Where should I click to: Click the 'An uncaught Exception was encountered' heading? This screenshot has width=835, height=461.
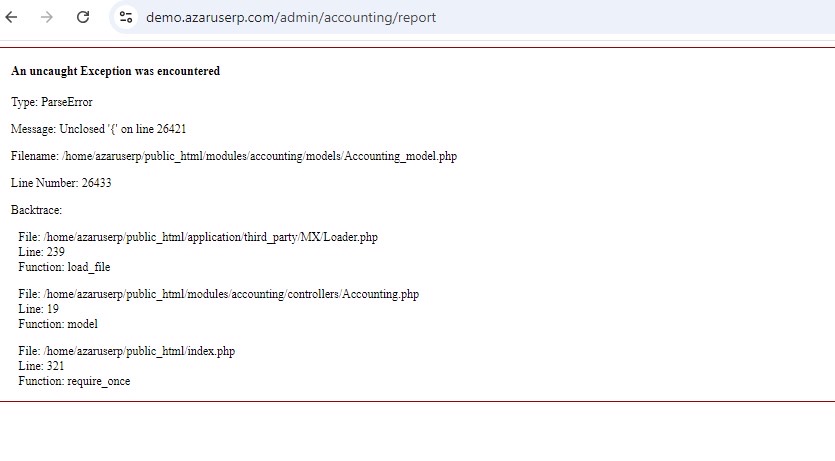[115, 71]
